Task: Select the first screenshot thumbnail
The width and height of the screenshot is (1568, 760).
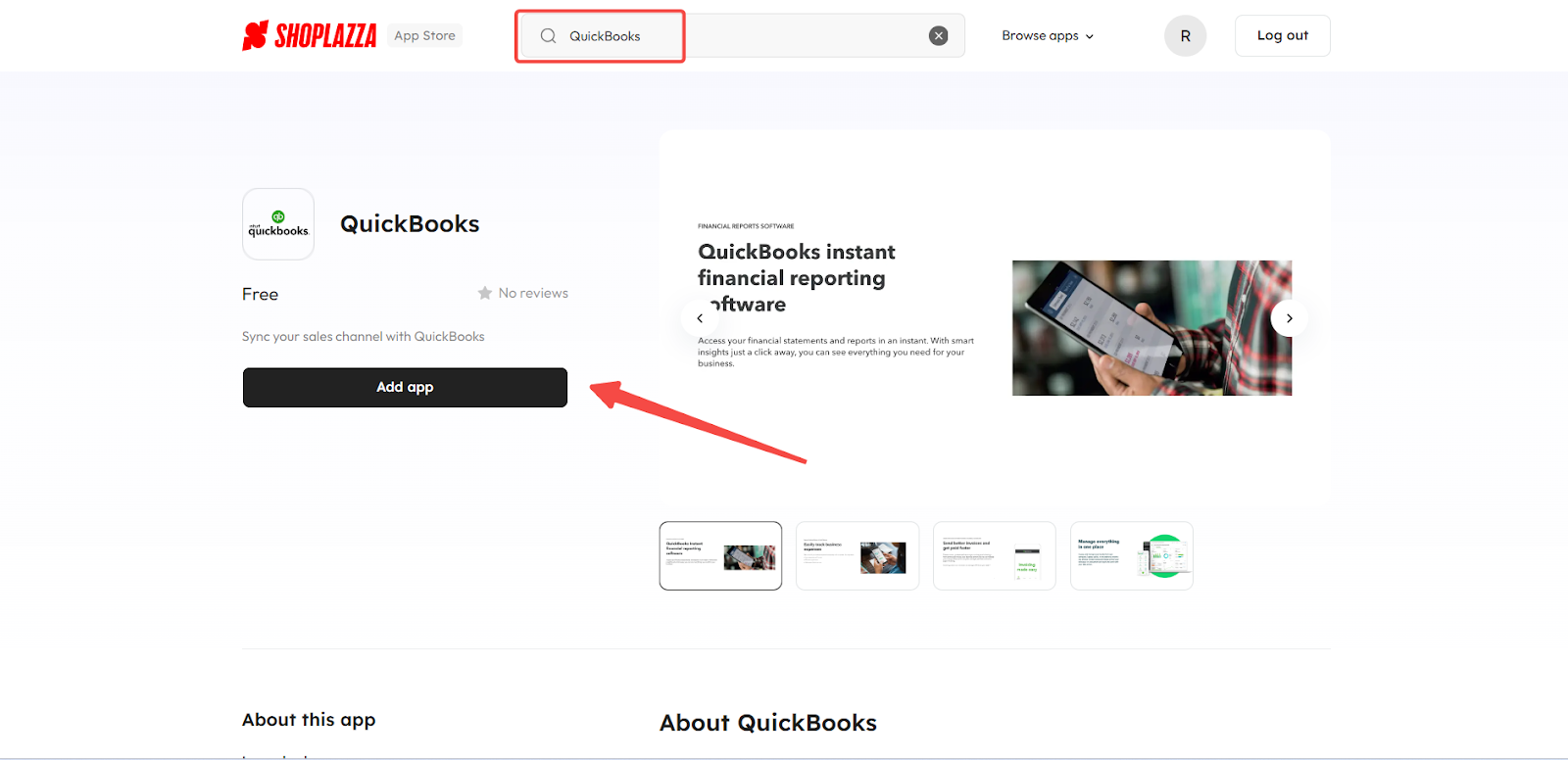Action: [x=720, y=556]
